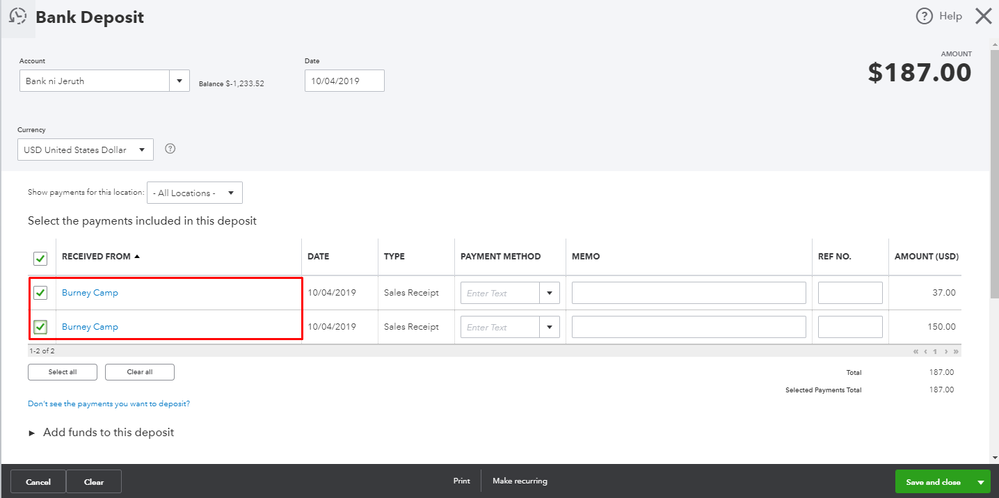The image size is (999, 498).
Task: Uncheck the Burney Camp 150.00 payment
Action: point(40,327)
